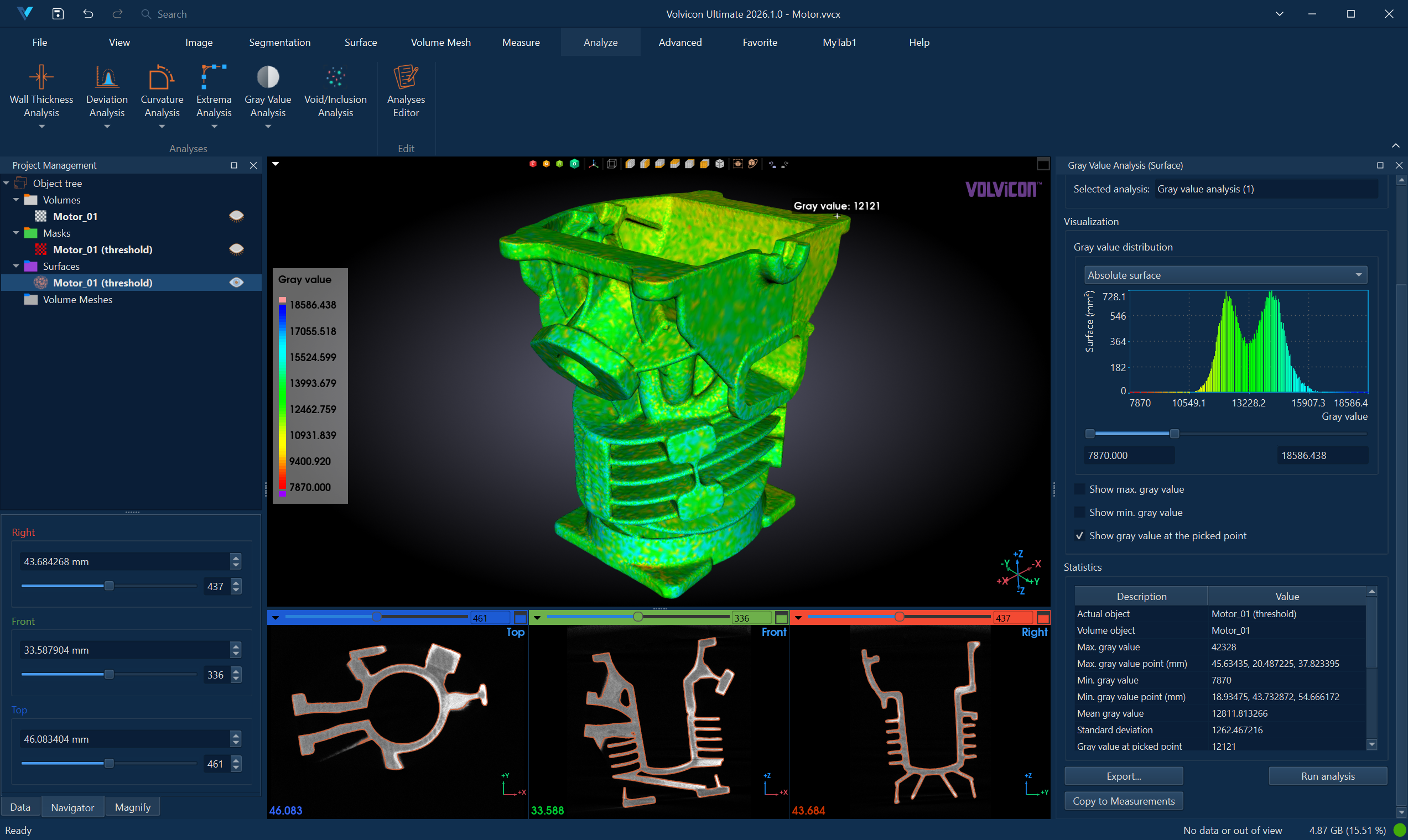The image size is (1408, 840).
Task: Click the Right slice position slider handle
Action: [110, 586]
